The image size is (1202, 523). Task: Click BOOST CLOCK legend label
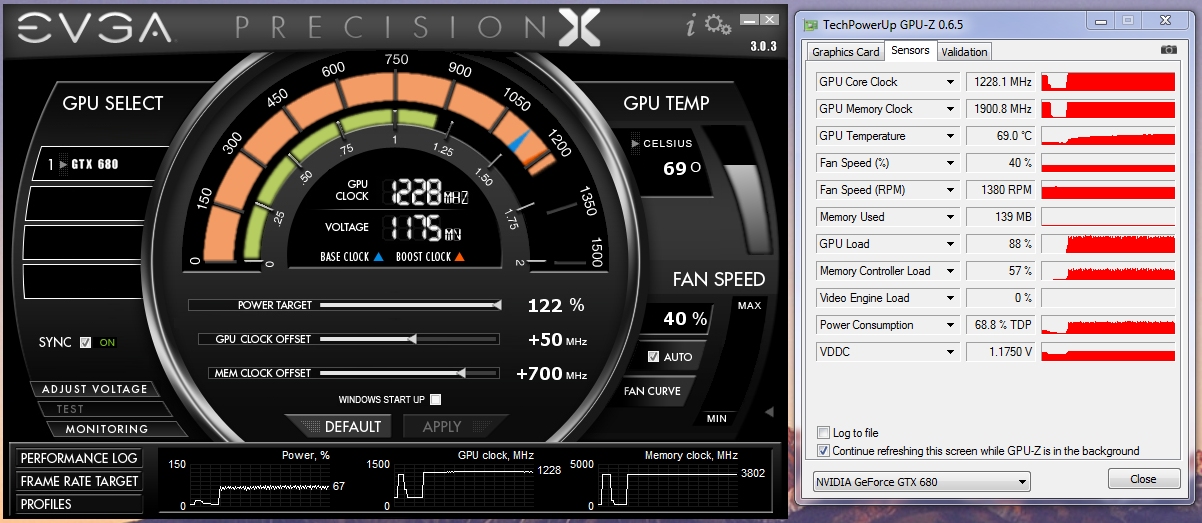pos(431,257)
